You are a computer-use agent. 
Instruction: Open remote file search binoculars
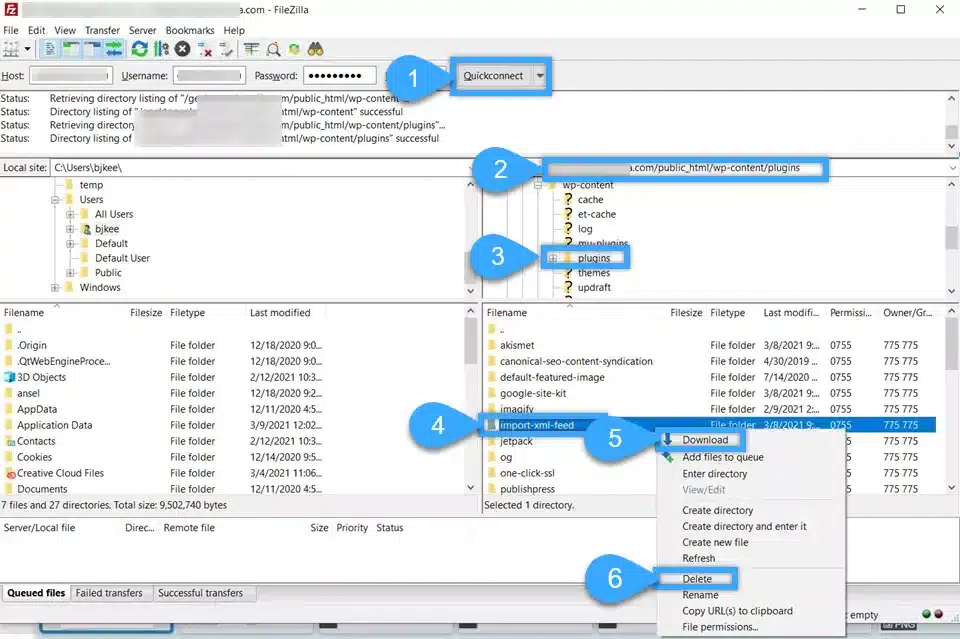(x=315, y=49)
